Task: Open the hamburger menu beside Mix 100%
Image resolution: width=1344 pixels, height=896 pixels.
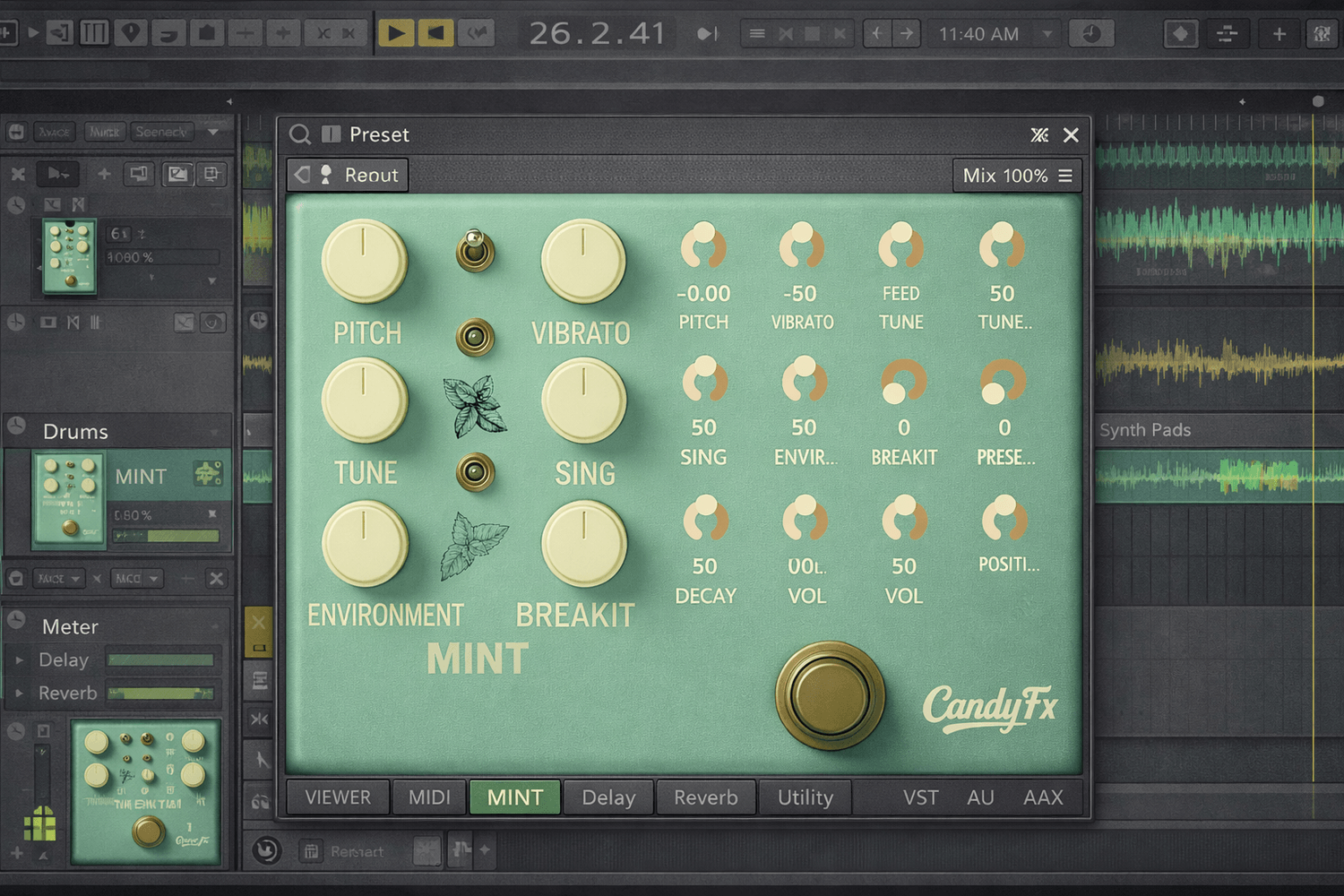Action: click(1065, 176)
